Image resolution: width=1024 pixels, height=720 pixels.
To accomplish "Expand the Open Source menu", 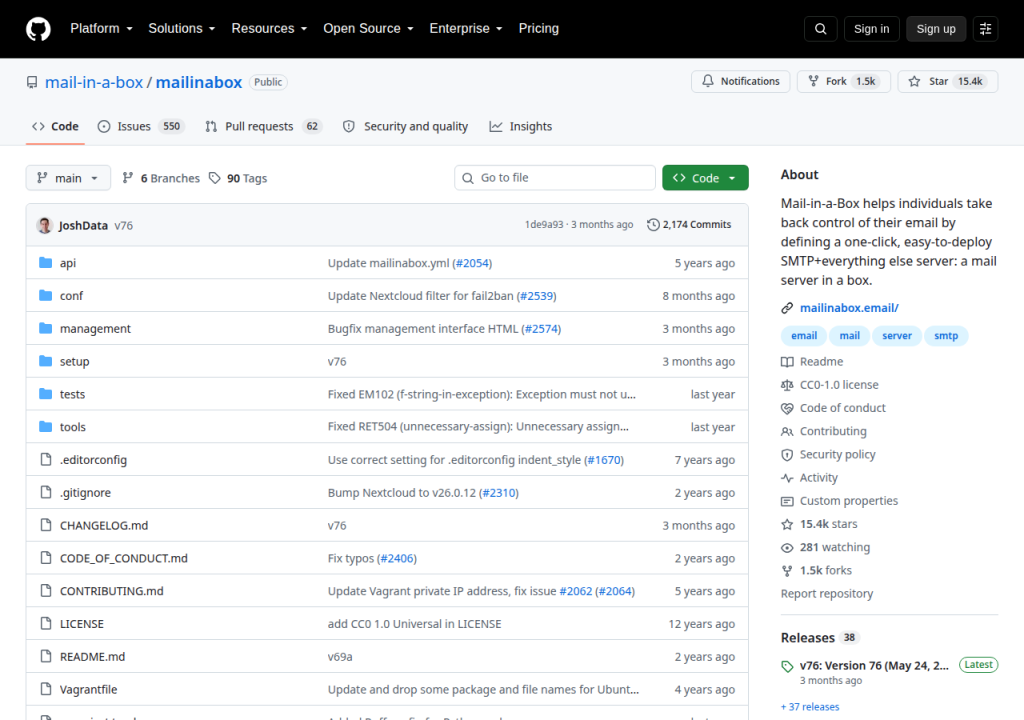I will tap(368, 29).
